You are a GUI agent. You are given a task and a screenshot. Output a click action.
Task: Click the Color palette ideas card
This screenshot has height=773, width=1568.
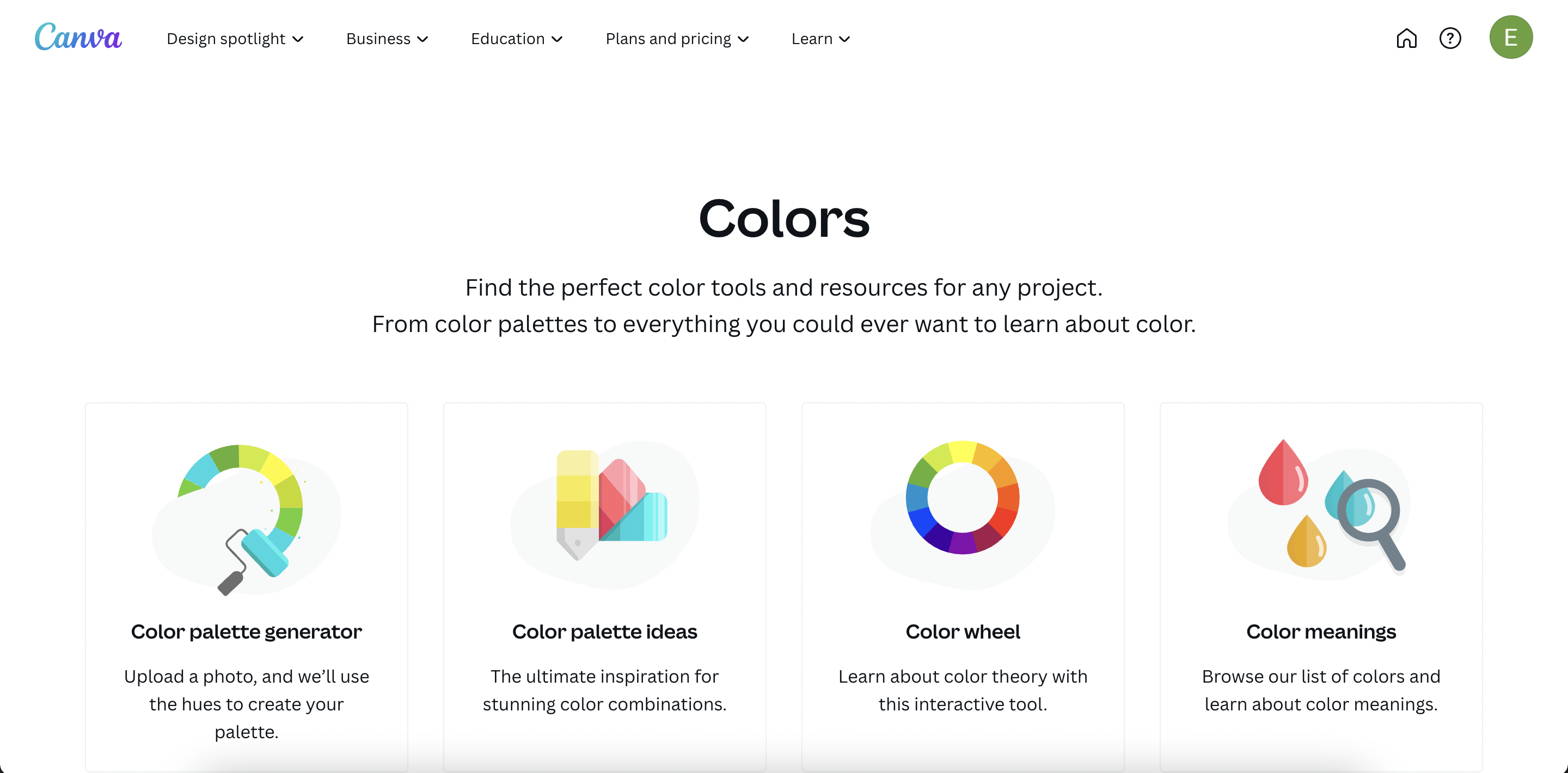coord(604,632)
